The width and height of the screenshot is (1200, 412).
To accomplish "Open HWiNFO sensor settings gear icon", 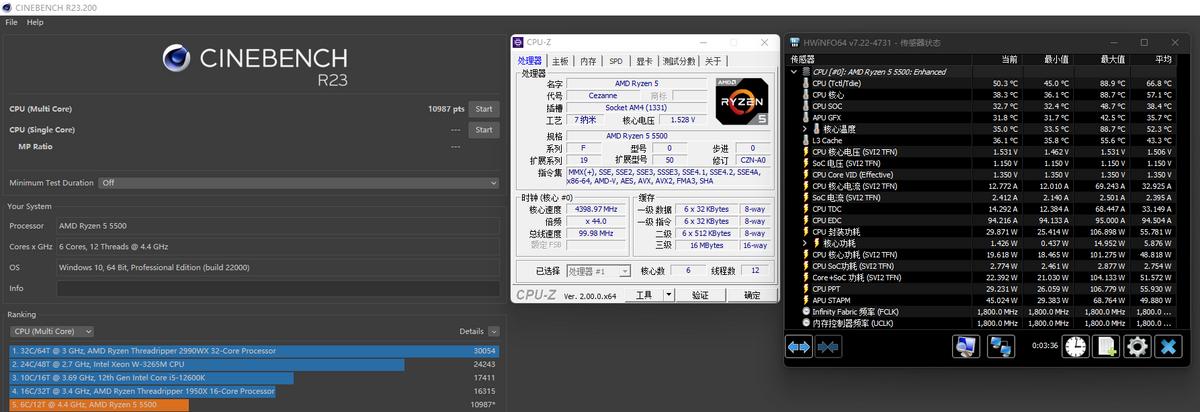I will click(x=1137, y=347).
